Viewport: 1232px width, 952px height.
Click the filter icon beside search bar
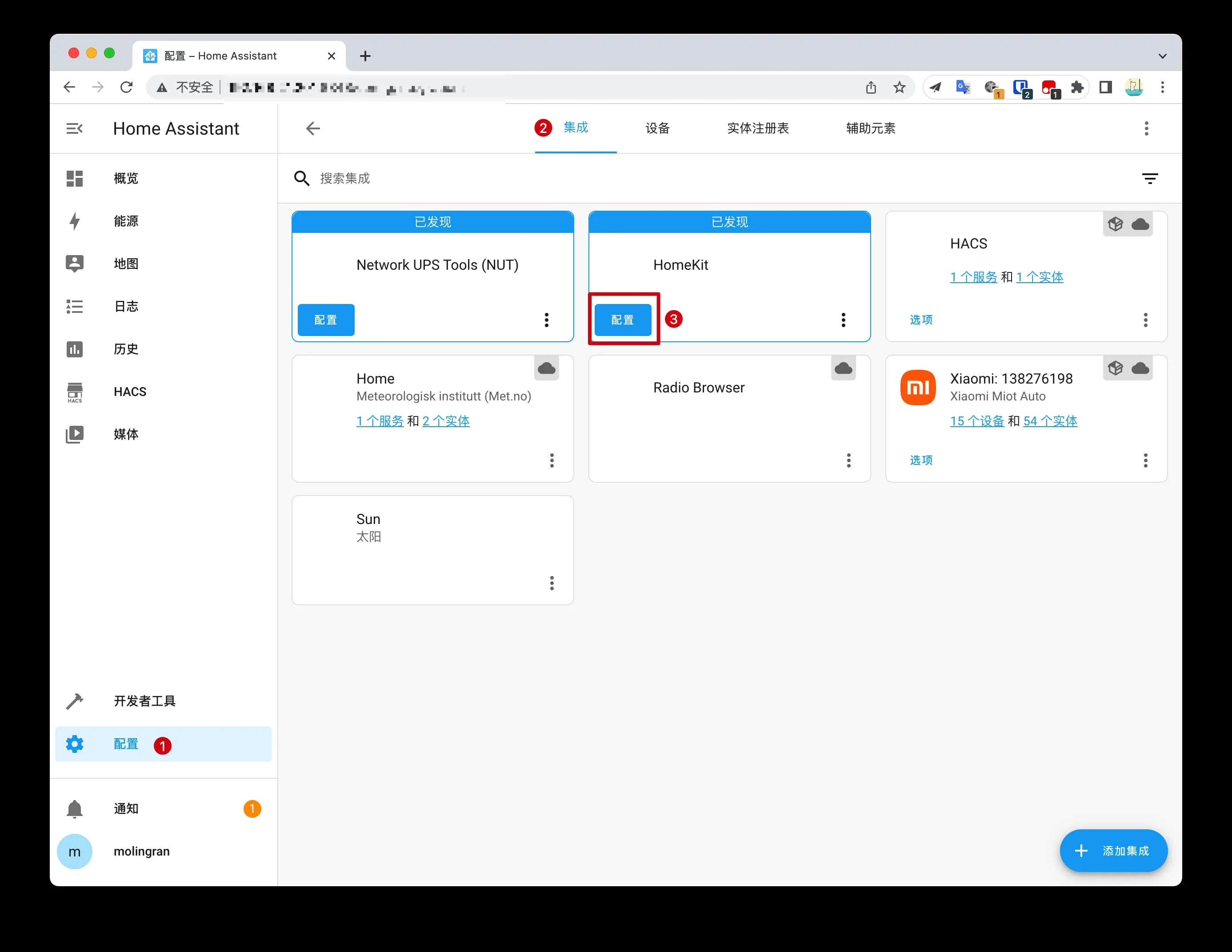[1149, 179]
